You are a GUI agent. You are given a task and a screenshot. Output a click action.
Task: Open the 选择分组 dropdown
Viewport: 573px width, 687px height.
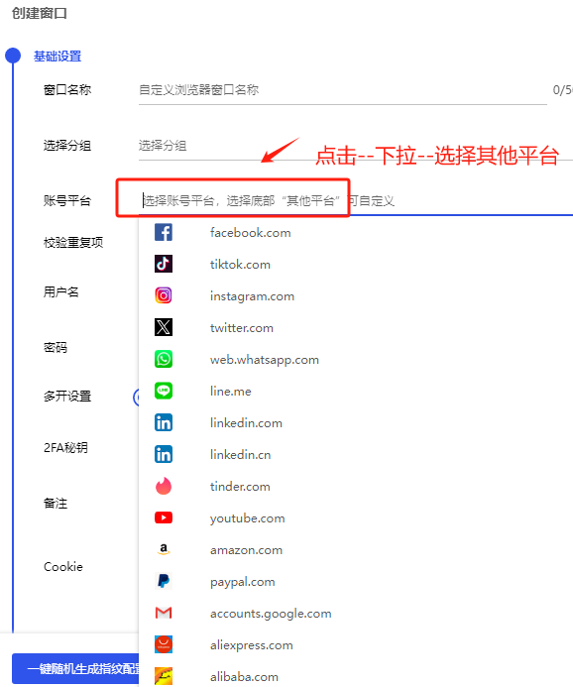tap(356, 146)
